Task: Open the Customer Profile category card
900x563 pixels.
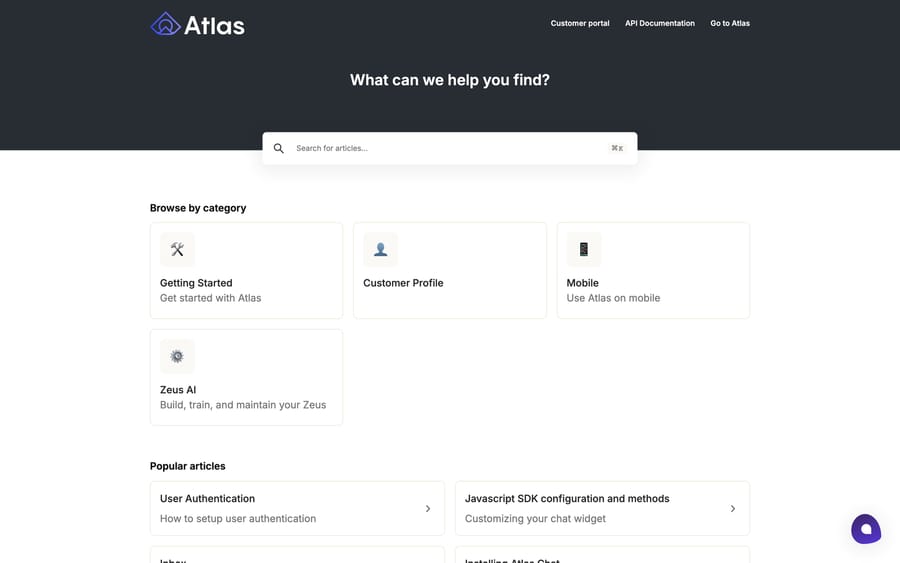Action: click(x=449, y=270)
